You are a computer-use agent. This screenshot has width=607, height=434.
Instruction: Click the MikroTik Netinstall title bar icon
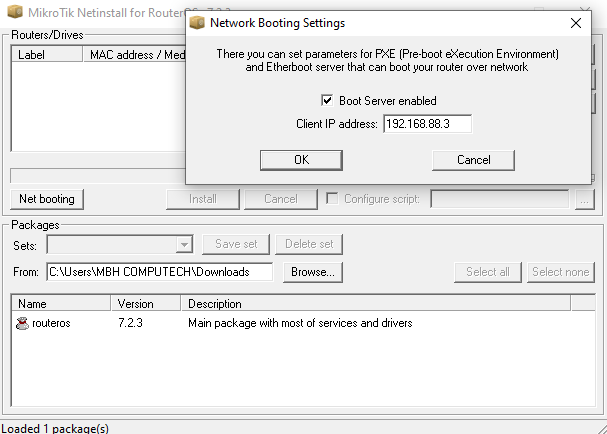[x=15, y=12]
